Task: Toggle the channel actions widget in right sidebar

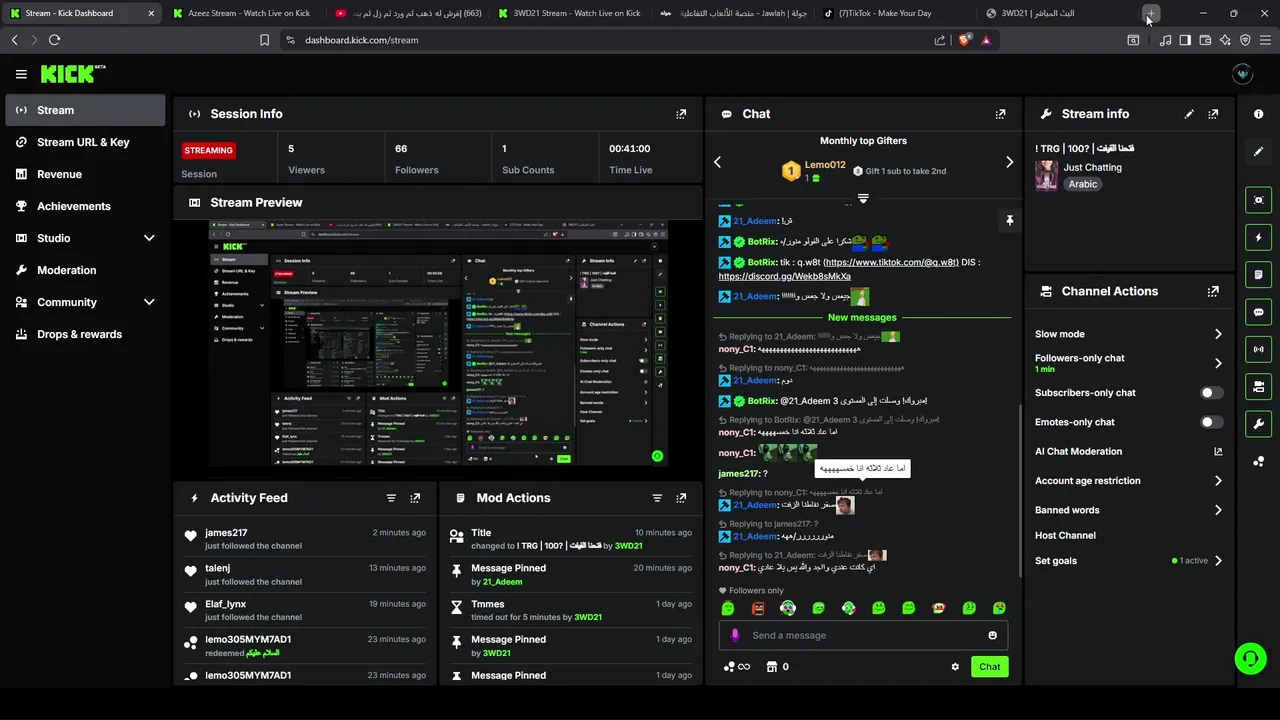Action: tap(1258, 386)
